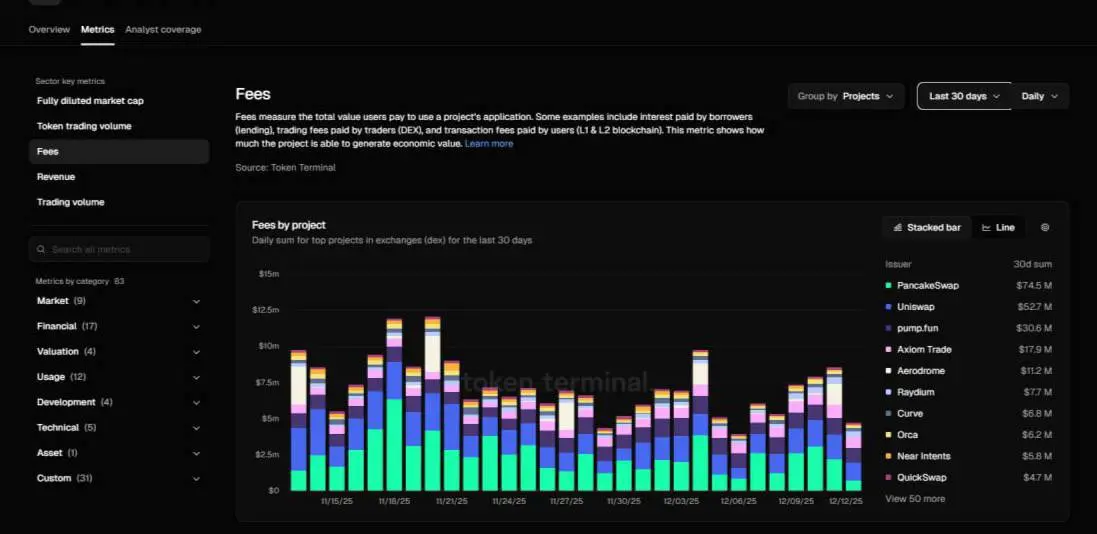Select the Metrics tab

(x=97, y=29)
